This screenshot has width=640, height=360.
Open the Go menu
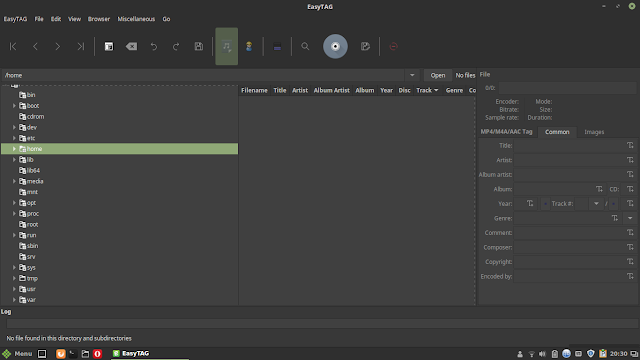coord(166,19)
